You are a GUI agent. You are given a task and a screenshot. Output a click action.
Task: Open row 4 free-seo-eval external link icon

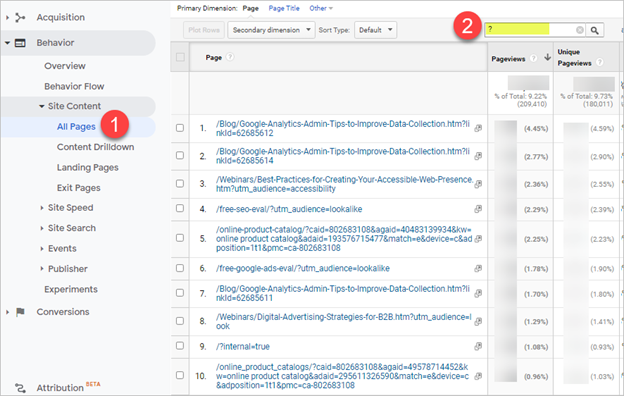click(478, 209)
